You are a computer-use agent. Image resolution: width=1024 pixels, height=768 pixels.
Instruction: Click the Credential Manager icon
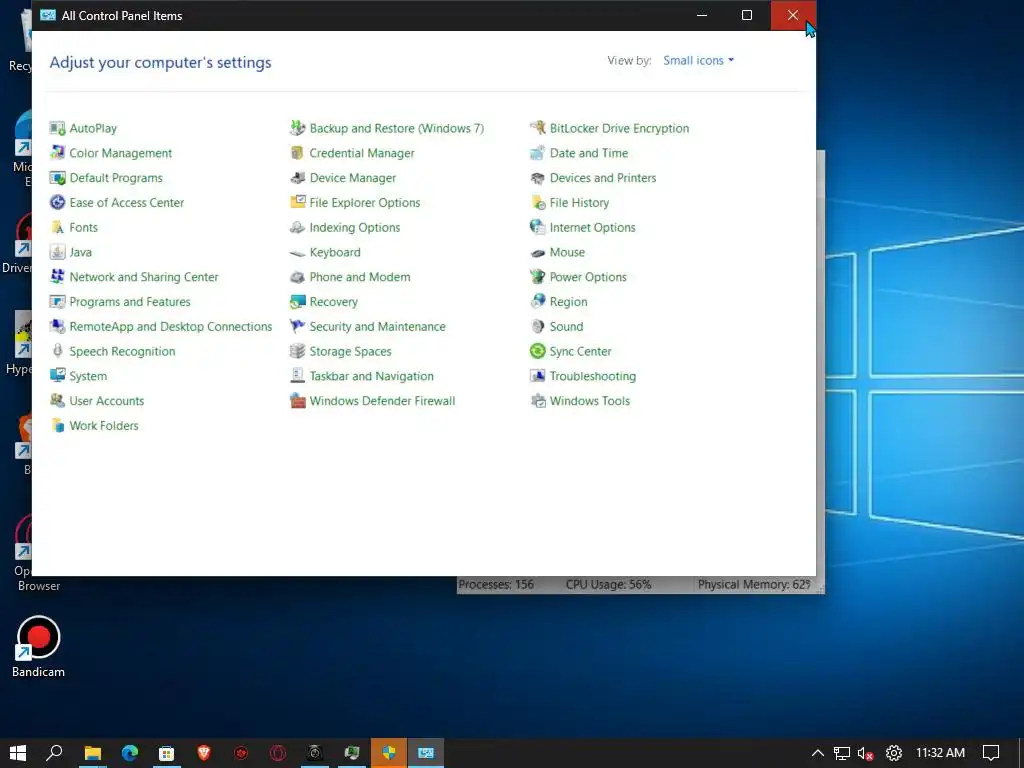point(298,153)
